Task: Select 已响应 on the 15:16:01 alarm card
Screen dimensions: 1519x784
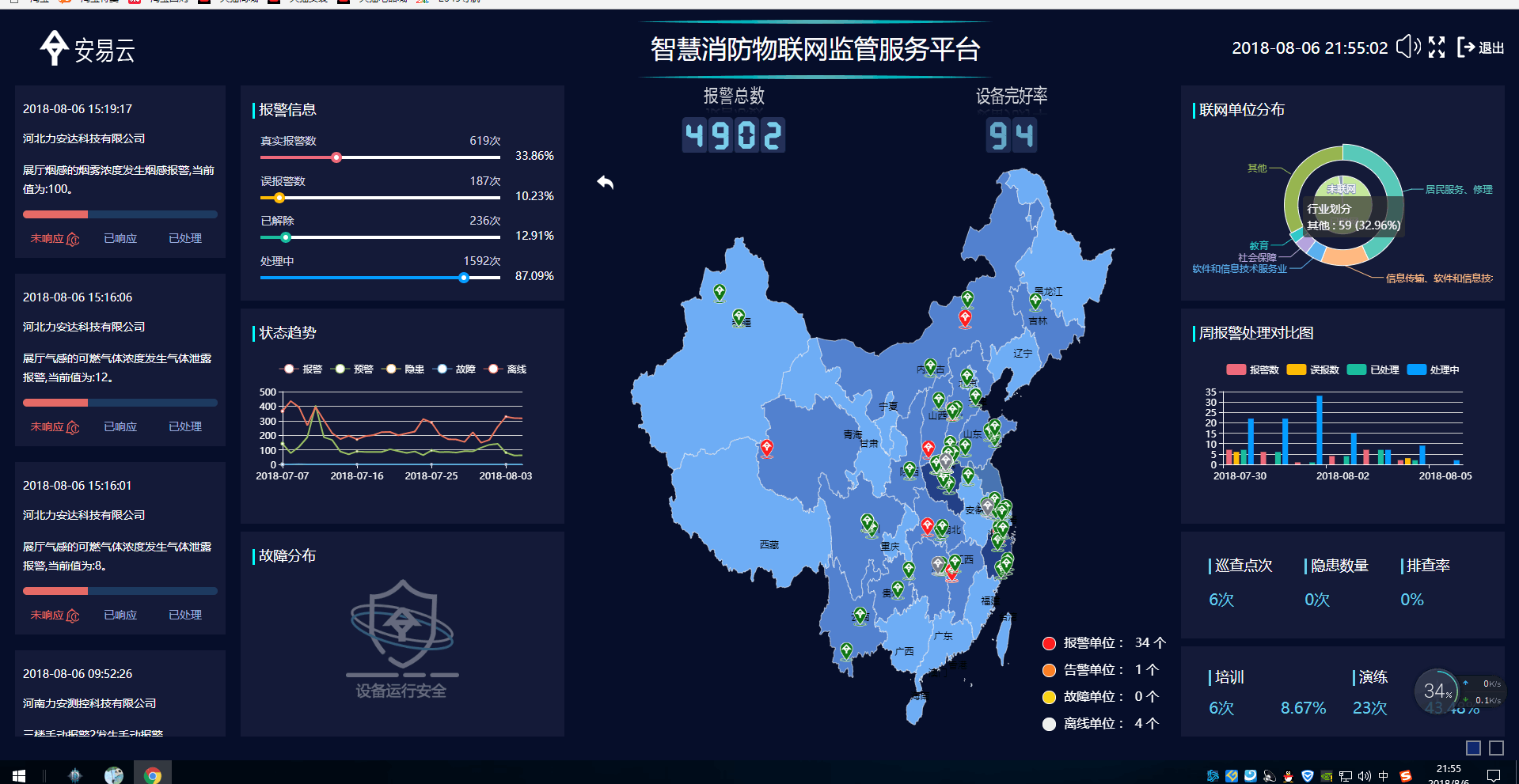Action: point(120,615)
